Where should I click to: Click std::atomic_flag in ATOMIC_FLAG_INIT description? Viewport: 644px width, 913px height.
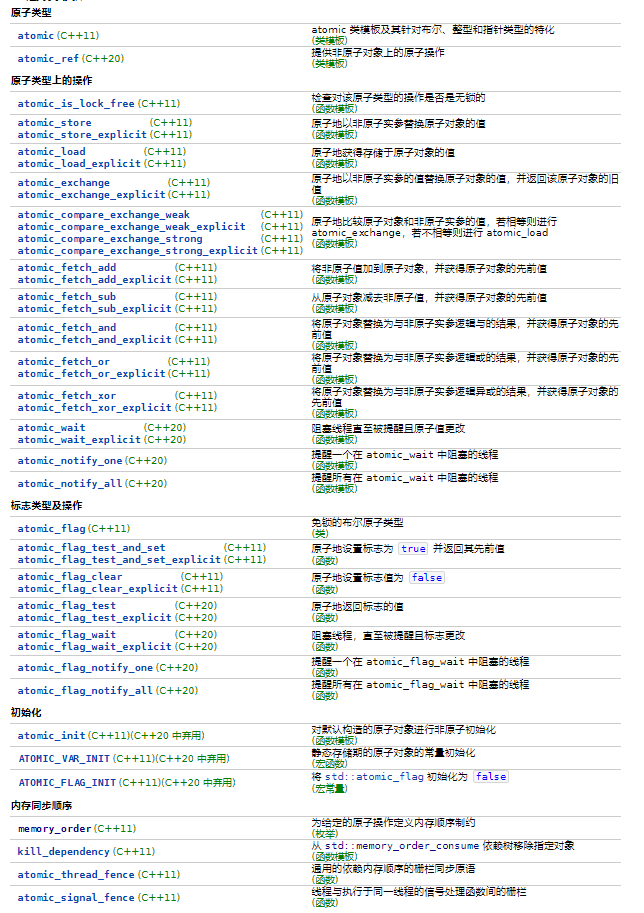point(374,777)
